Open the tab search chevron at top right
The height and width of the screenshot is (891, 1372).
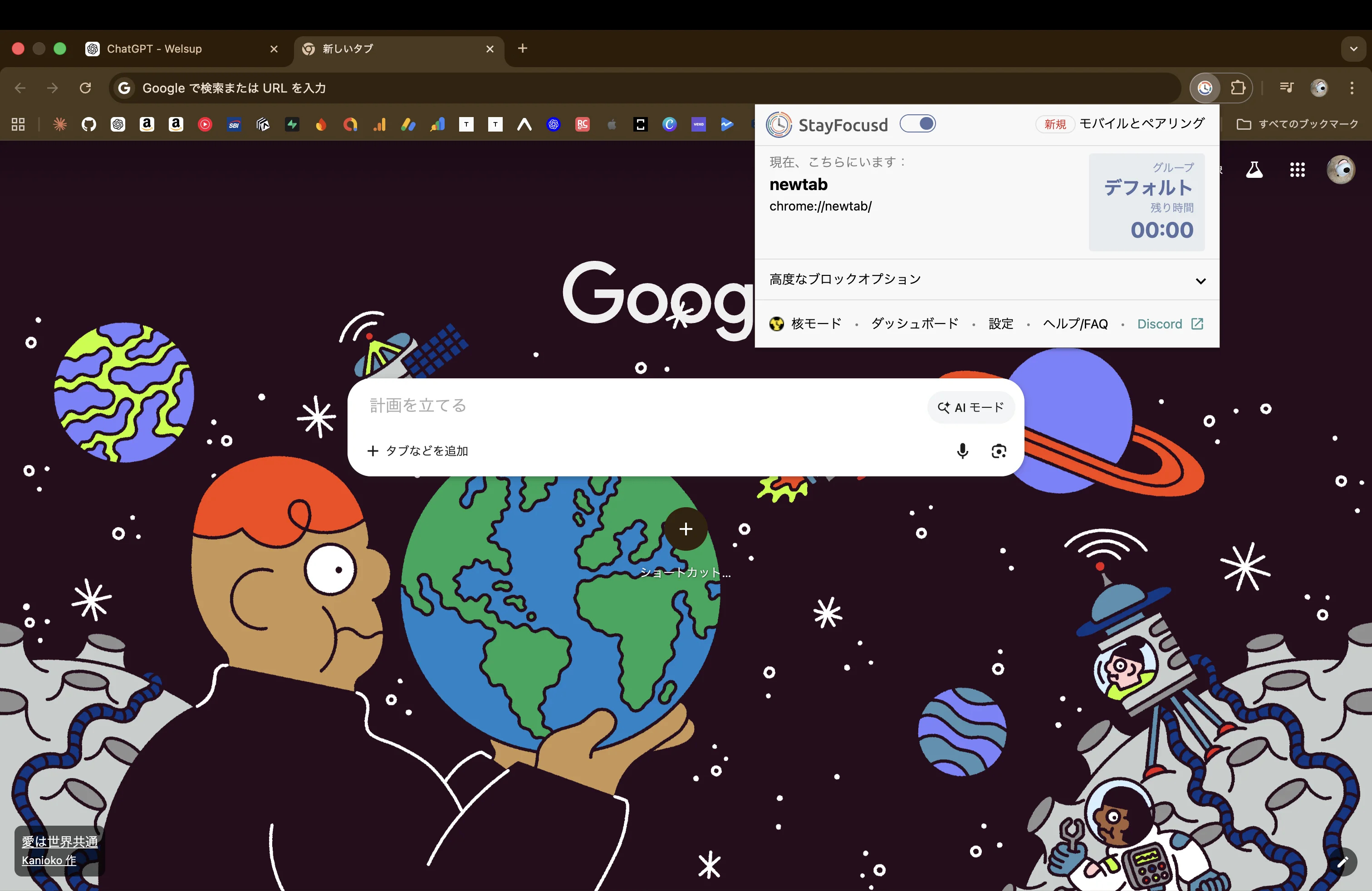1352,49
